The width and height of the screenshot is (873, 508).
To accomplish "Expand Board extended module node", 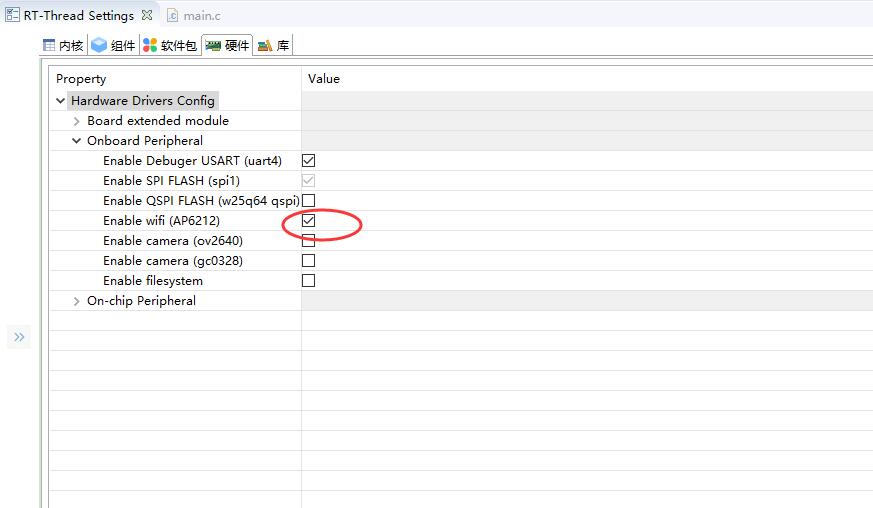I will [77, 121].
